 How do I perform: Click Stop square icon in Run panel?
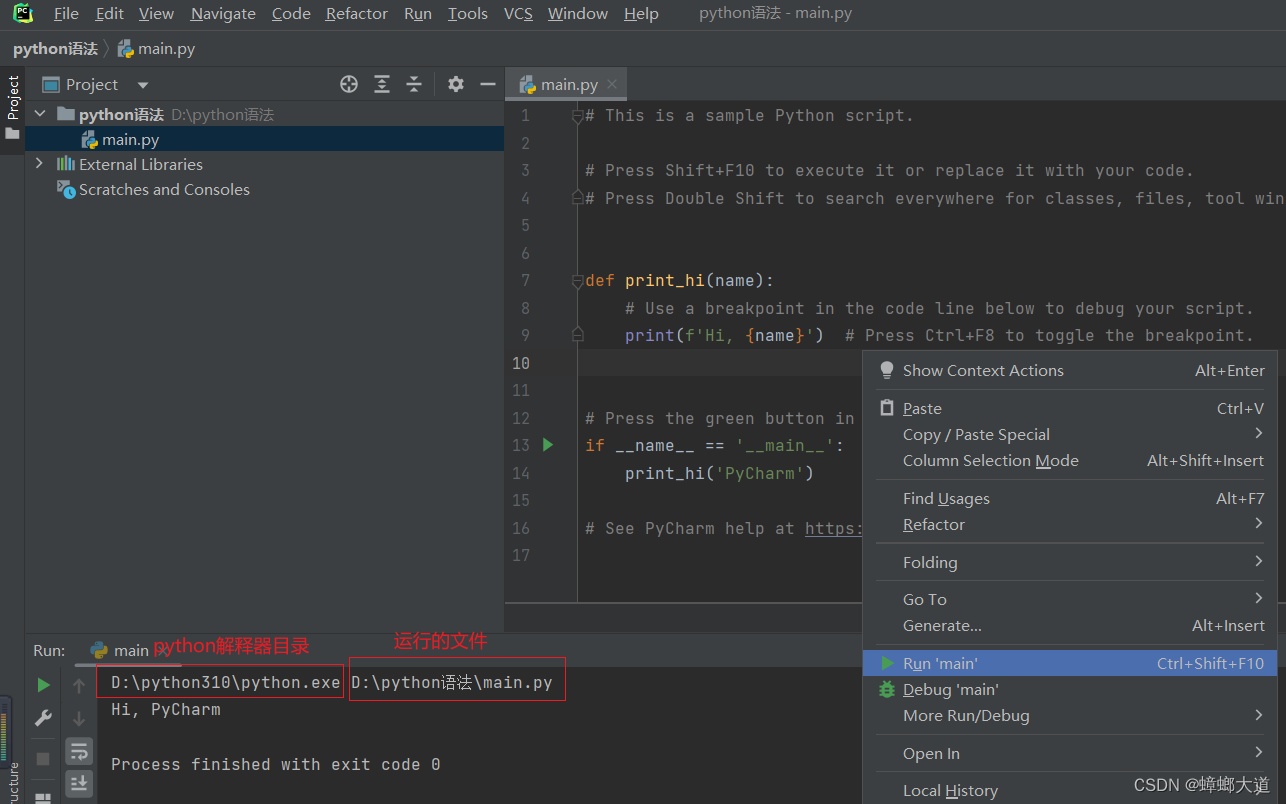[x=43, y=759]
